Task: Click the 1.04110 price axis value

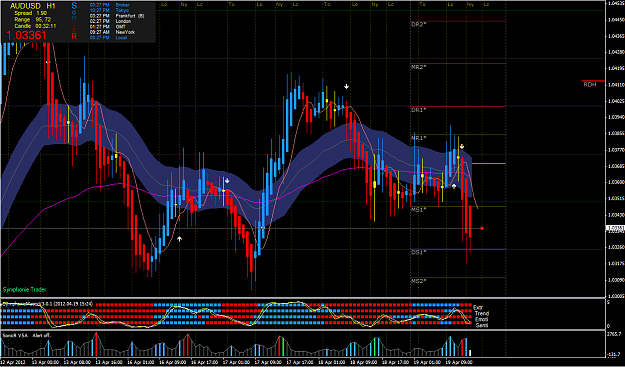Action: click(x=616, y=84)
